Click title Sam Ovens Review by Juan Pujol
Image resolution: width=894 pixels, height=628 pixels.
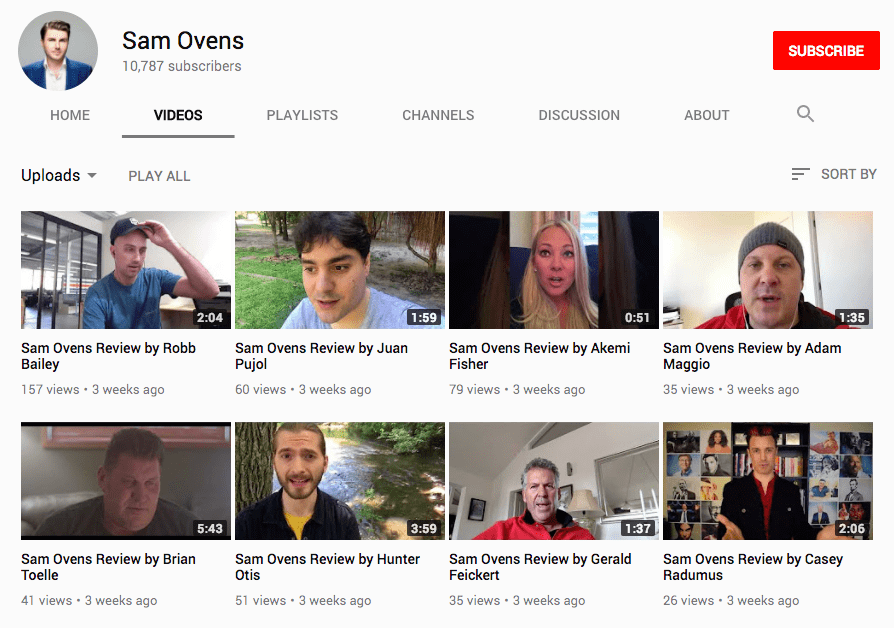point(322,356)
